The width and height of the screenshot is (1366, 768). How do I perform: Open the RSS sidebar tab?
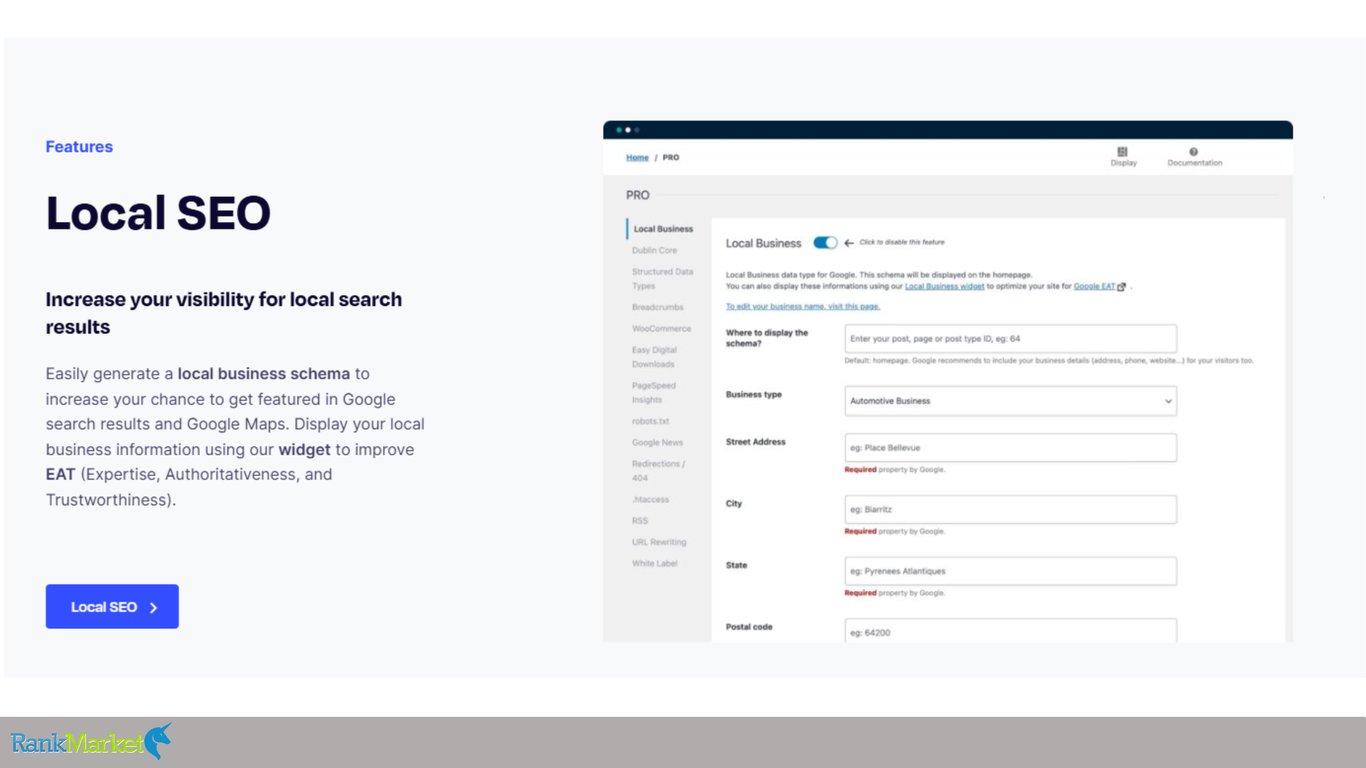point(640,521)
